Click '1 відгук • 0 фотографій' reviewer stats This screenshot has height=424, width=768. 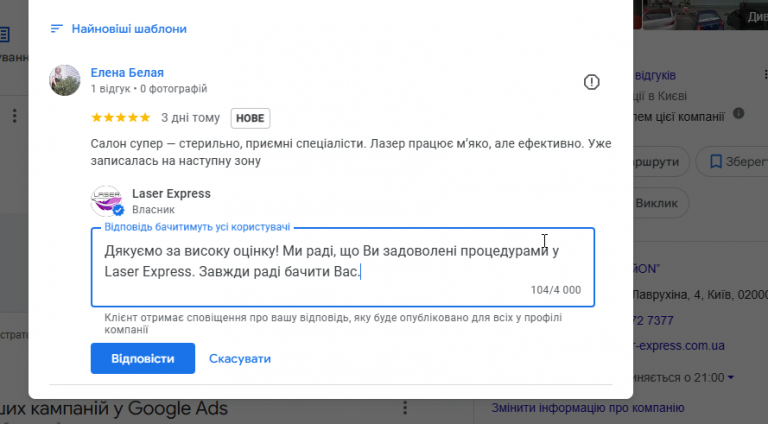149,89
